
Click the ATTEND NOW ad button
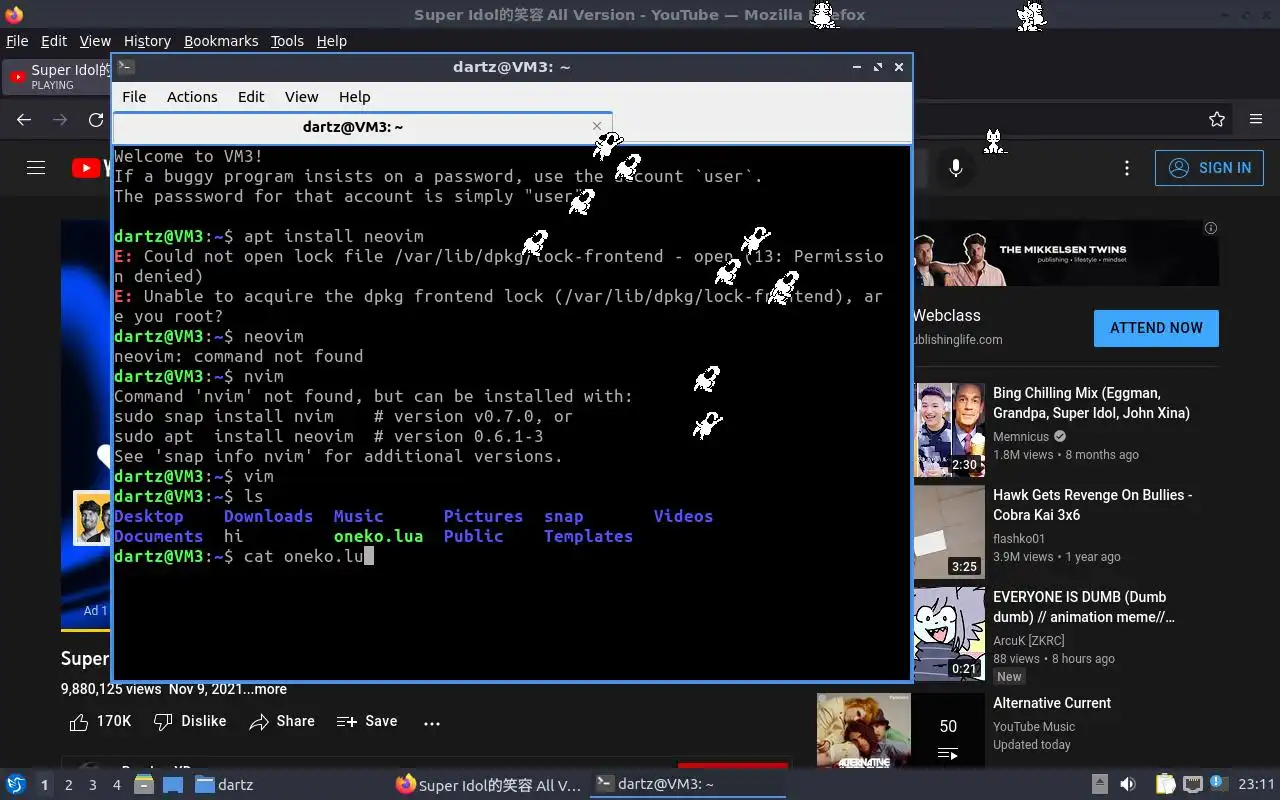(1156, 328)
